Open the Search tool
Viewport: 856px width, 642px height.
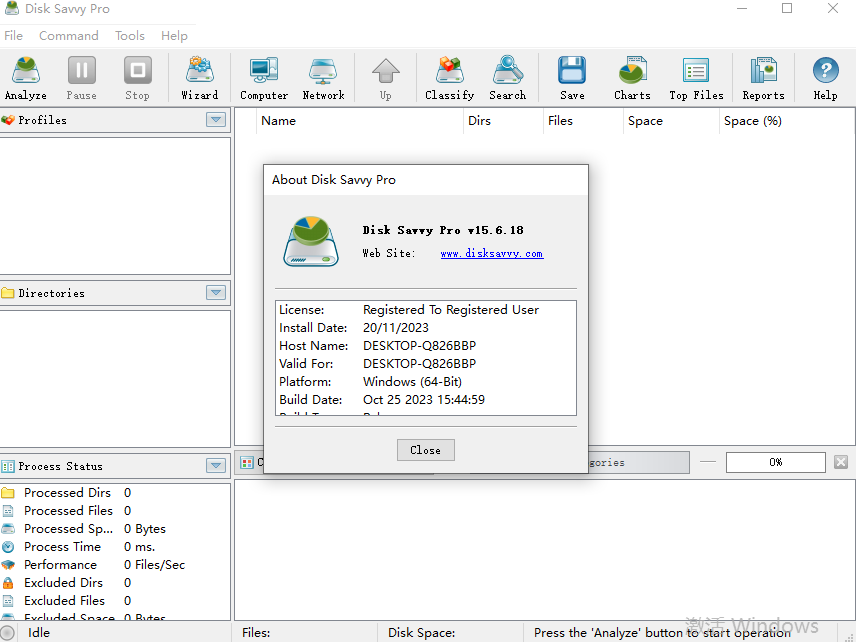[x=507, y=78]
